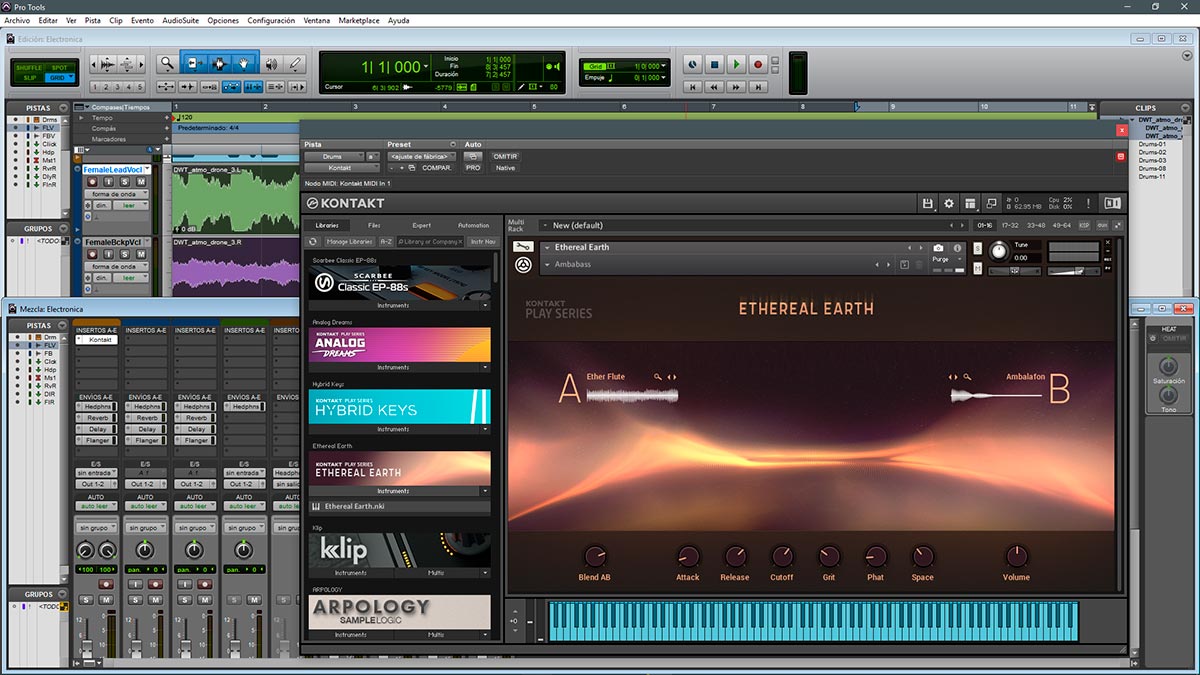Click the Ethereal Earth snapshot camera icon
Viewport: 1200px width, 675px height.
point(939,247)
